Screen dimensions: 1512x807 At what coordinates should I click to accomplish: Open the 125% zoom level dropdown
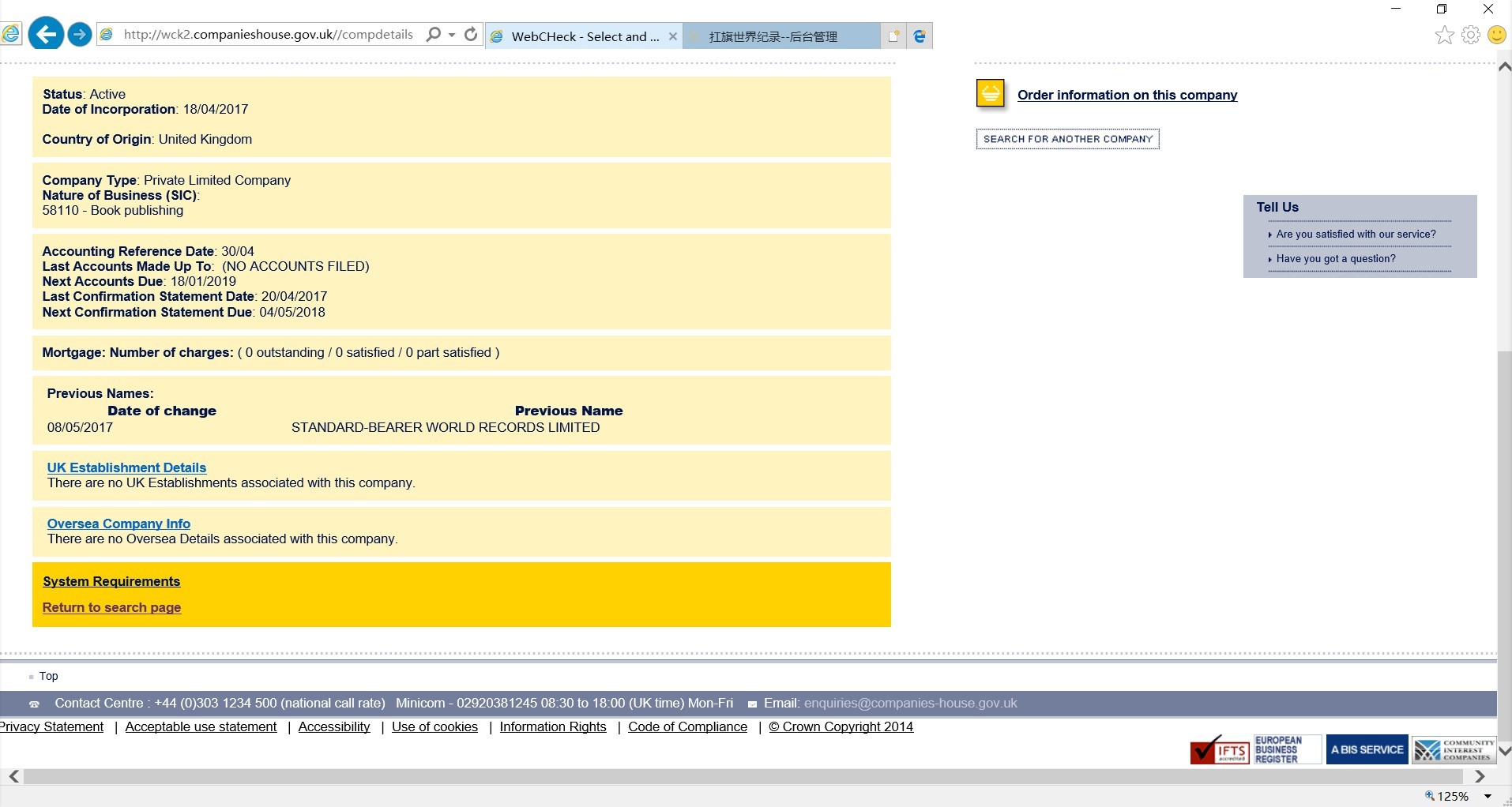pos(1488,796)
